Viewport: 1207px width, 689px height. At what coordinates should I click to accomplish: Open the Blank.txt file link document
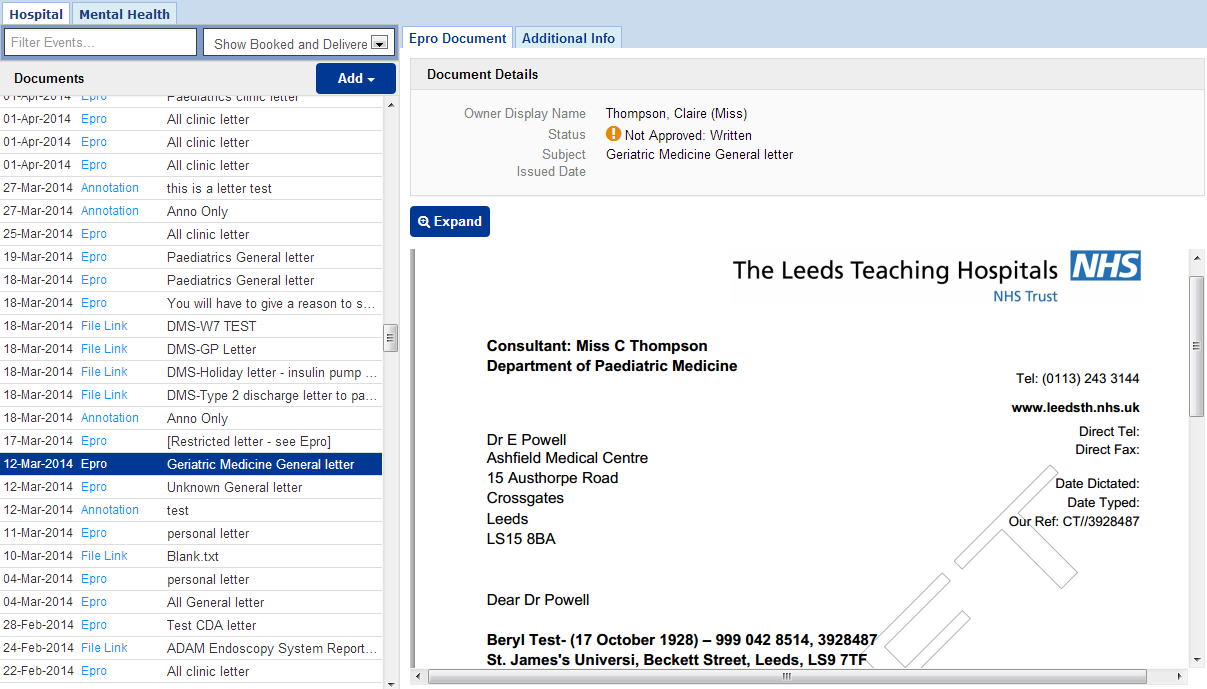192,556
